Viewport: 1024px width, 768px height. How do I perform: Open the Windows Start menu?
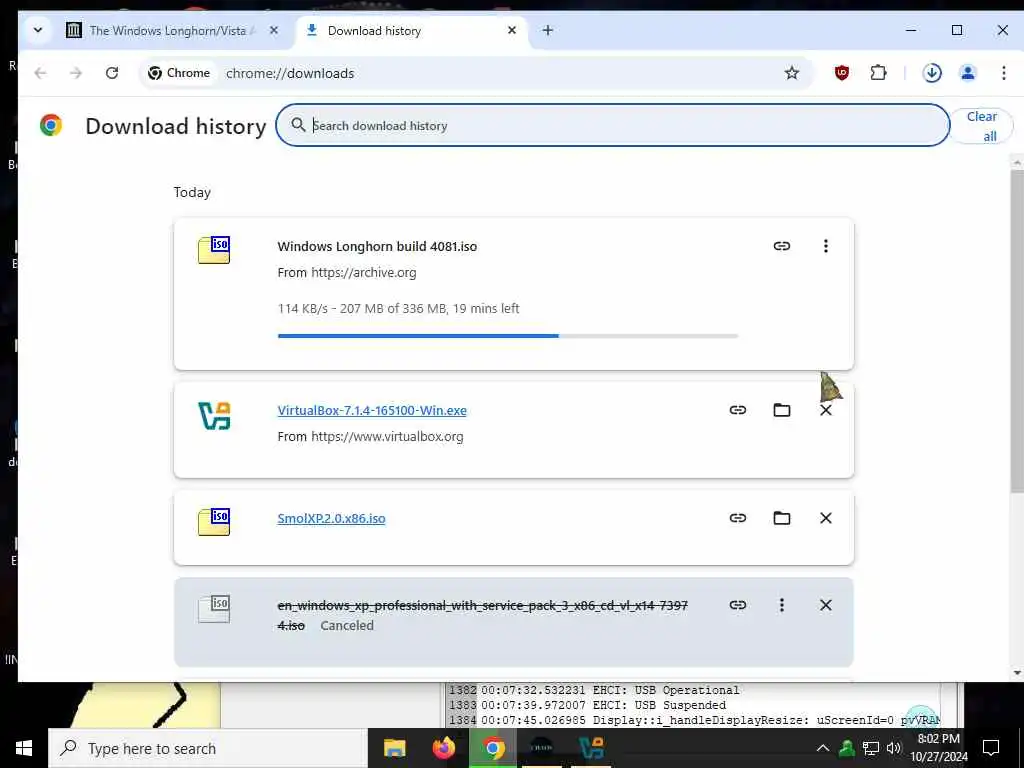[x=24, y=748]
